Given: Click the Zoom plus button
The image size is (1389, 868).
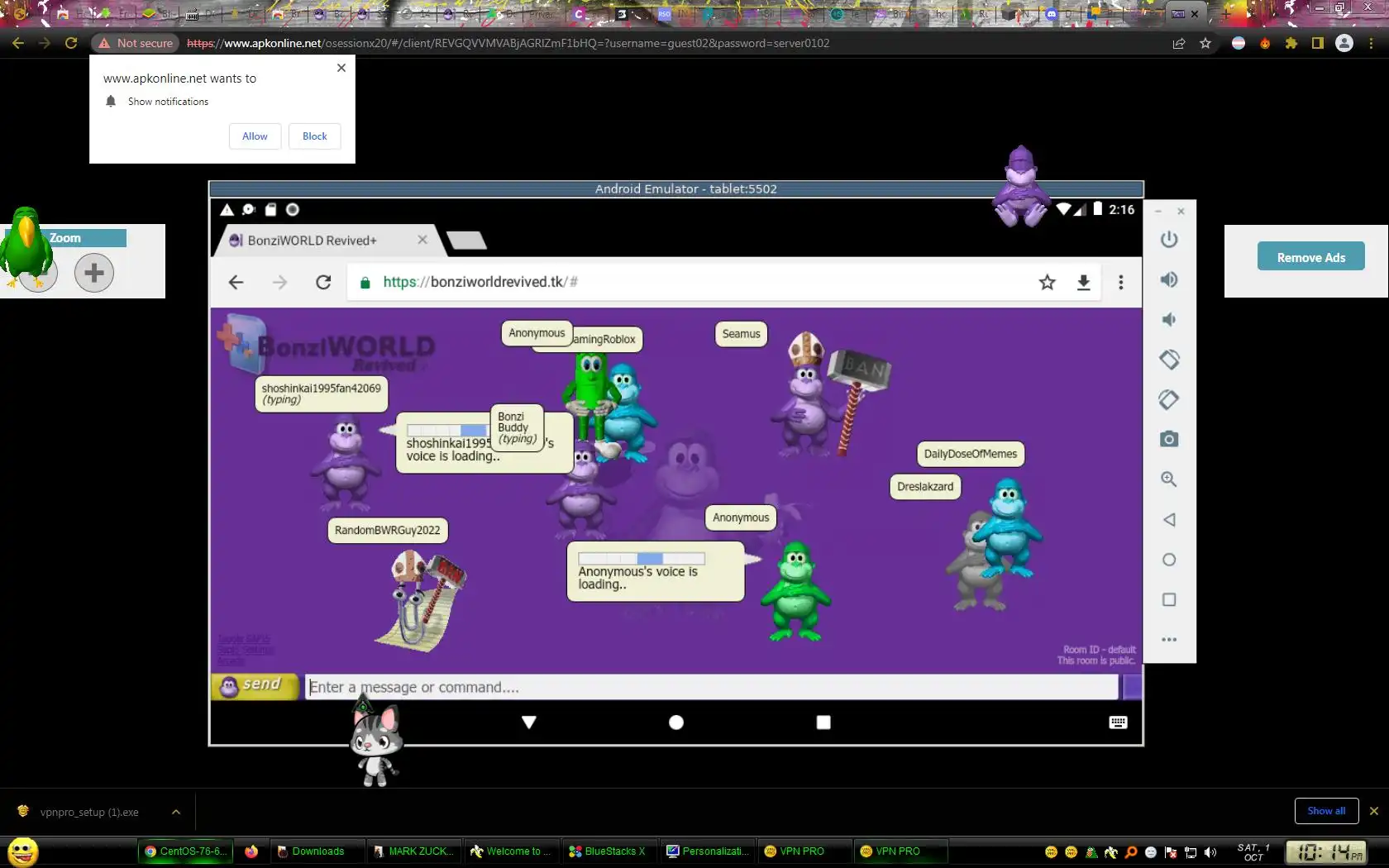Looking at the screenshot, I should (x=93, y=272).
